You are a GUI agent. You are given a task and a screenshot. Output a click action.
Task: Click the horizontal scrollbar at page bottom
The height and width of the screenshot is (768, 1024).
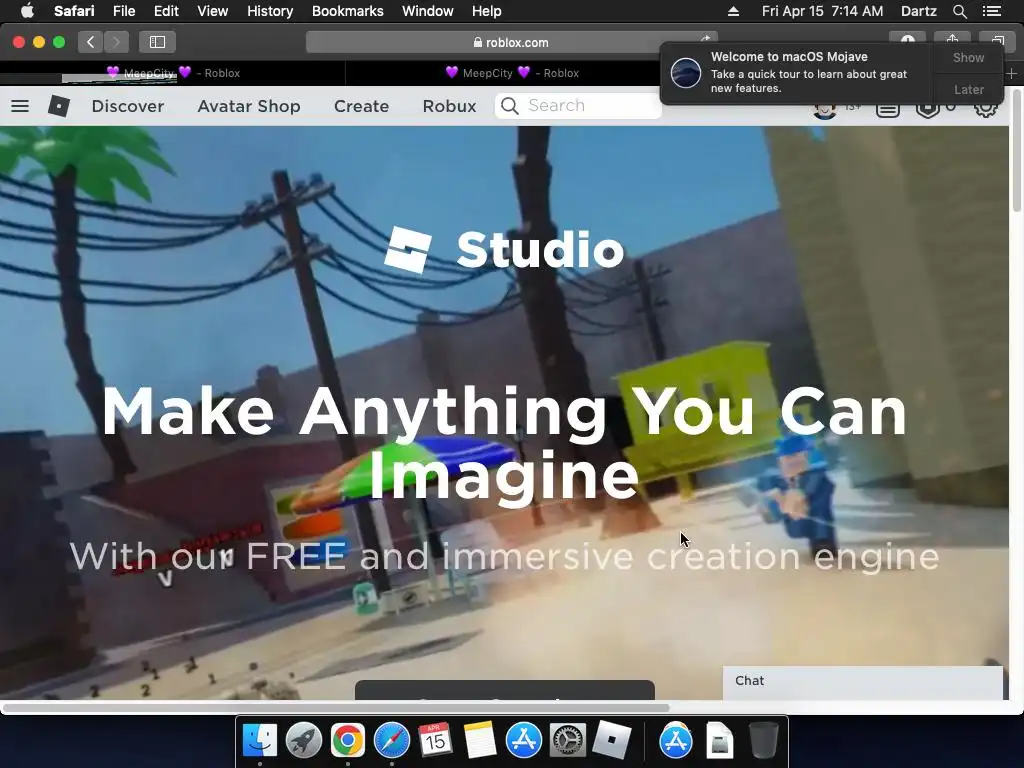pyautogui.click(x=336, y=708)
